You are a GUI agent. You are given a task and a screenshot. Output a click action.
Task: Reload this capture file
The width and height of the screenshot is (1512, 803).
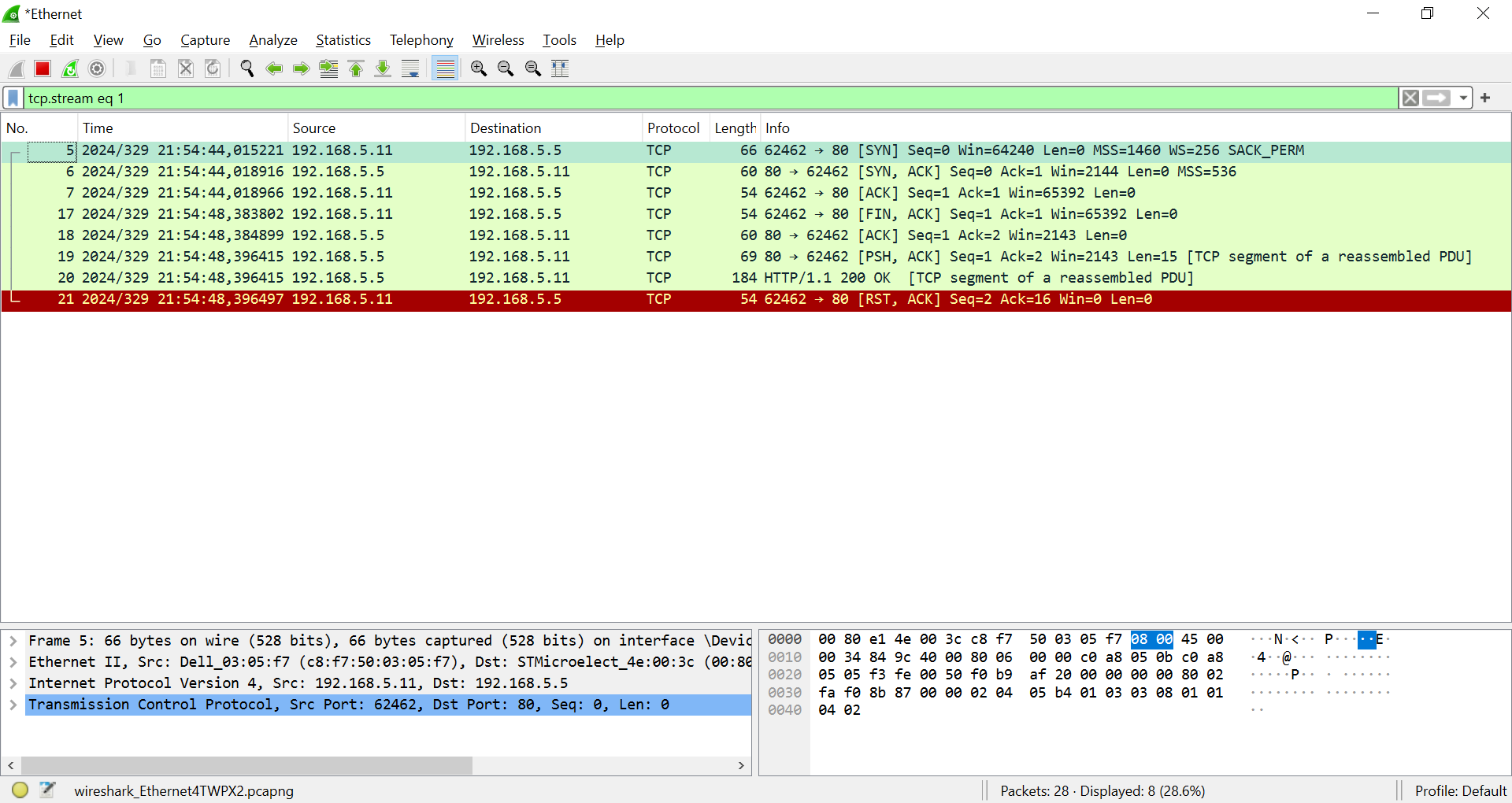pyautogui.click(x=212, y=68)
